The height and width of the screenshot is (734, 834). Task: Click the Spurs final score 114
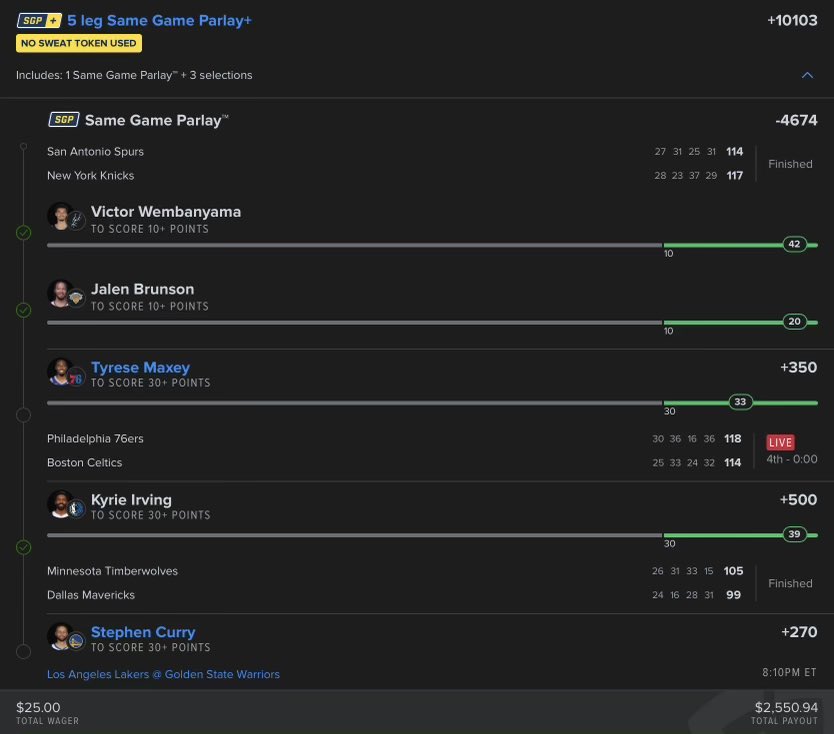(735, 152)
